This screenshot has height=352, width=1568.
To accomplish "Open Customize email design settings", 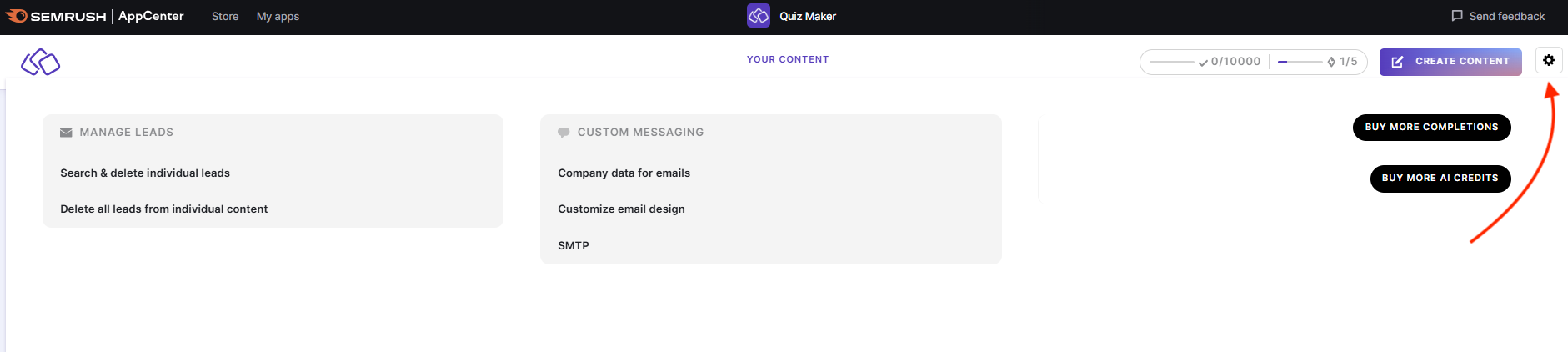I will tap(621, 209).
